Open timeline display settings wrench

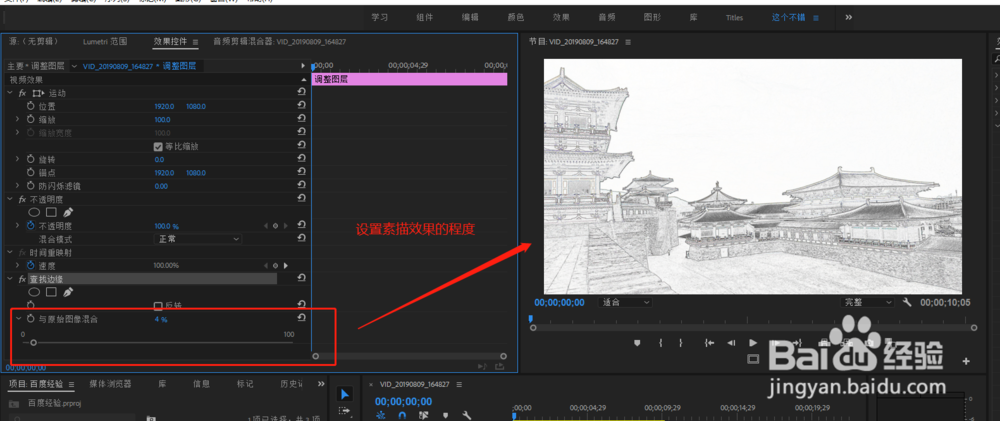(466, 415)
